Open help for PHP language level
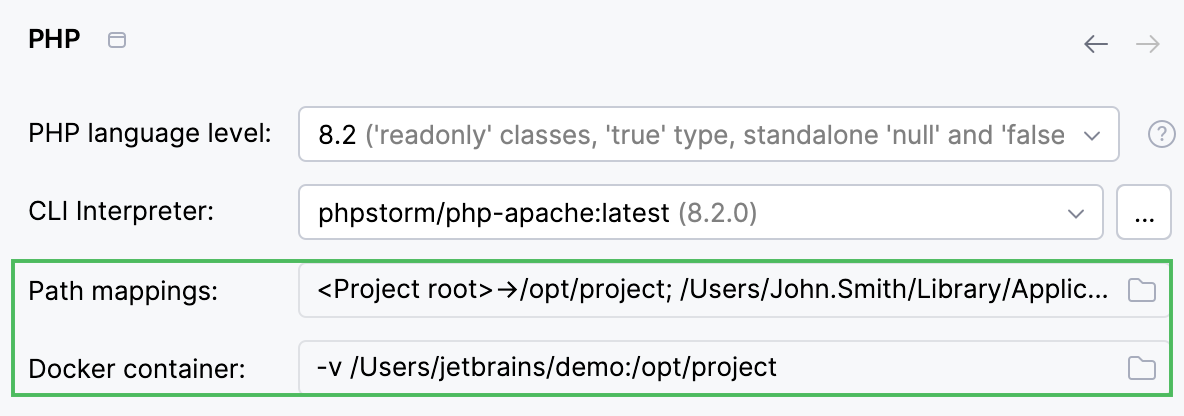 [1161, 134]
